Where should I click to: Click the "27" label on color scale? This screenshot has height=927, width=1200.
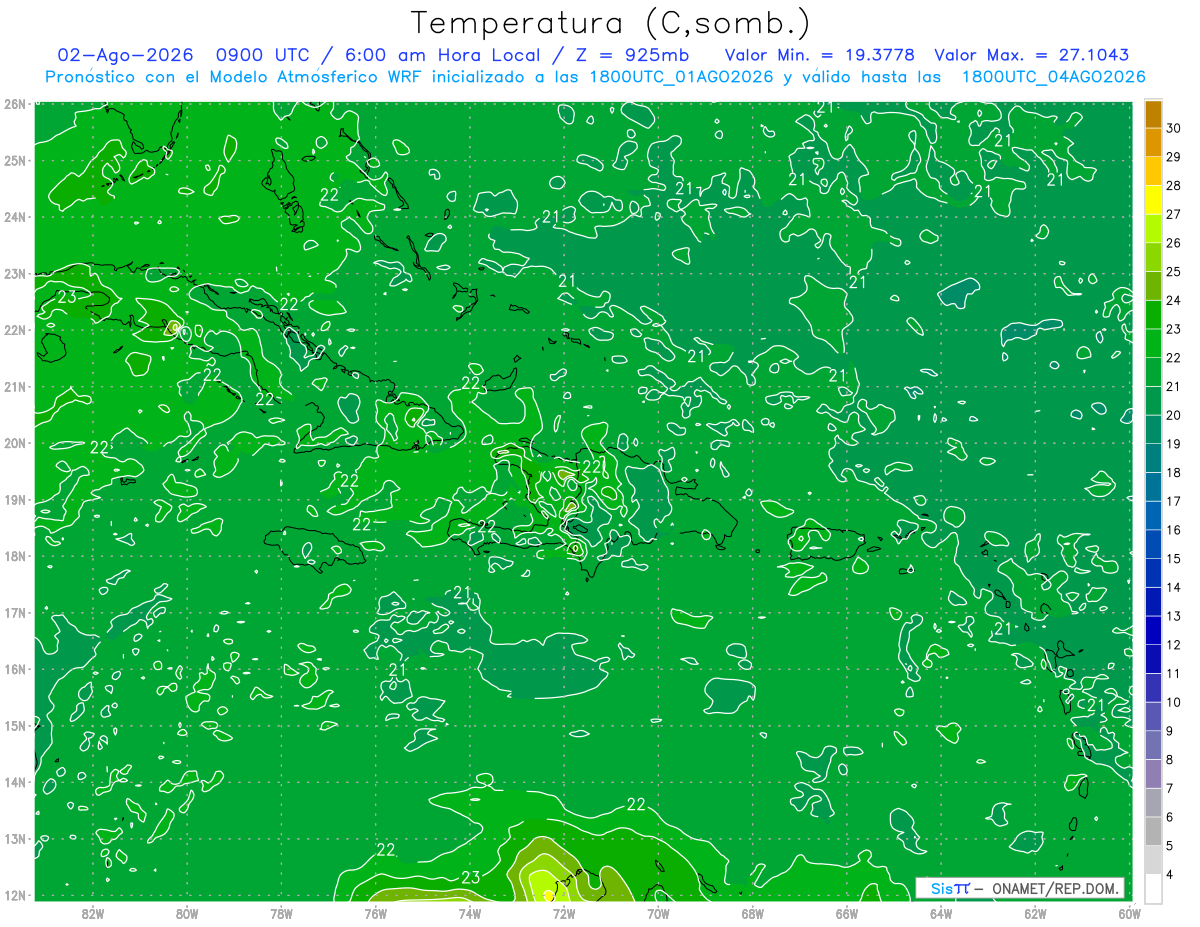1173,214
